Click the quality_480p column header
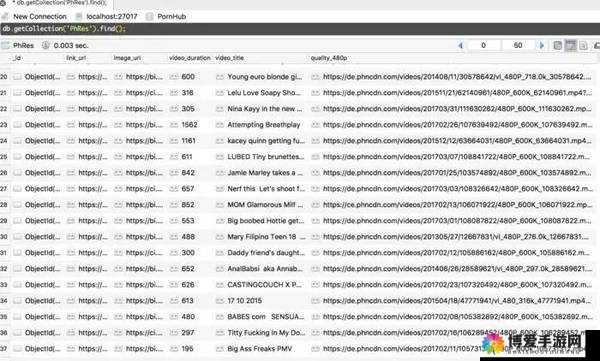The height and width of the screenshot is (361, 600). point(329,58)
